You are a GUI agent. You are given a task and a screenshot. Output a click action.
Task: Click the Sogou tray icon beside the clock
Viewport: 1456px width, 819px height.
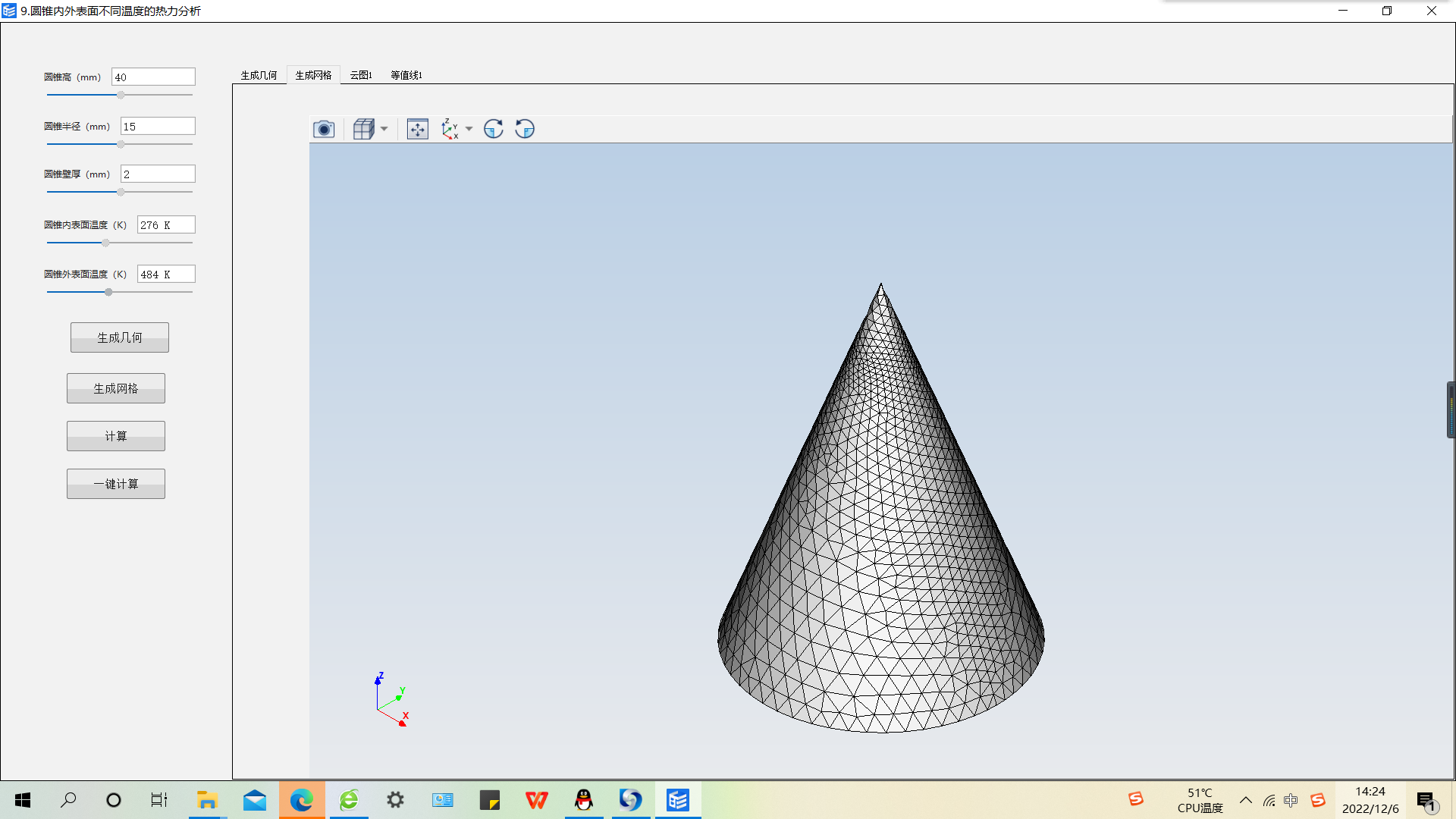tap(1318, 800)
